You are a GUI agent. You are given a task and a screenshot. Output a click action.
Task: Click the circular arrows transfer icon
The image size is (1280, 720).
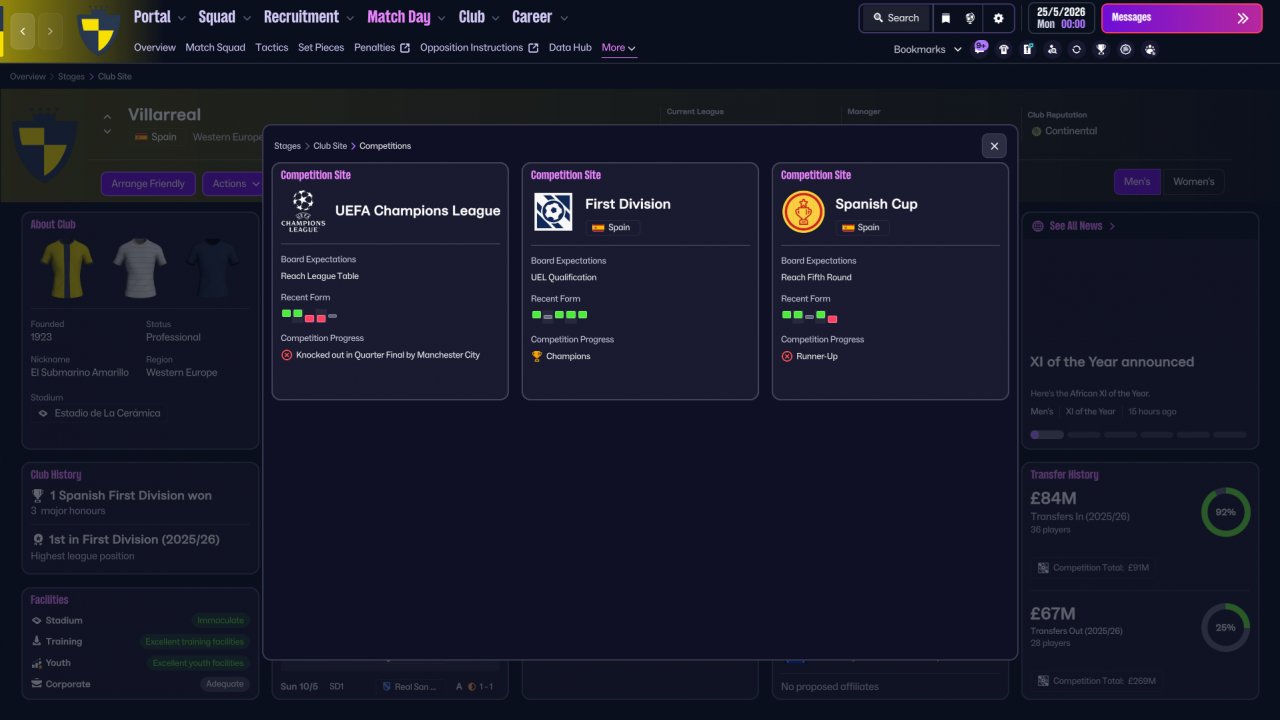click(x=1076, y=49)
